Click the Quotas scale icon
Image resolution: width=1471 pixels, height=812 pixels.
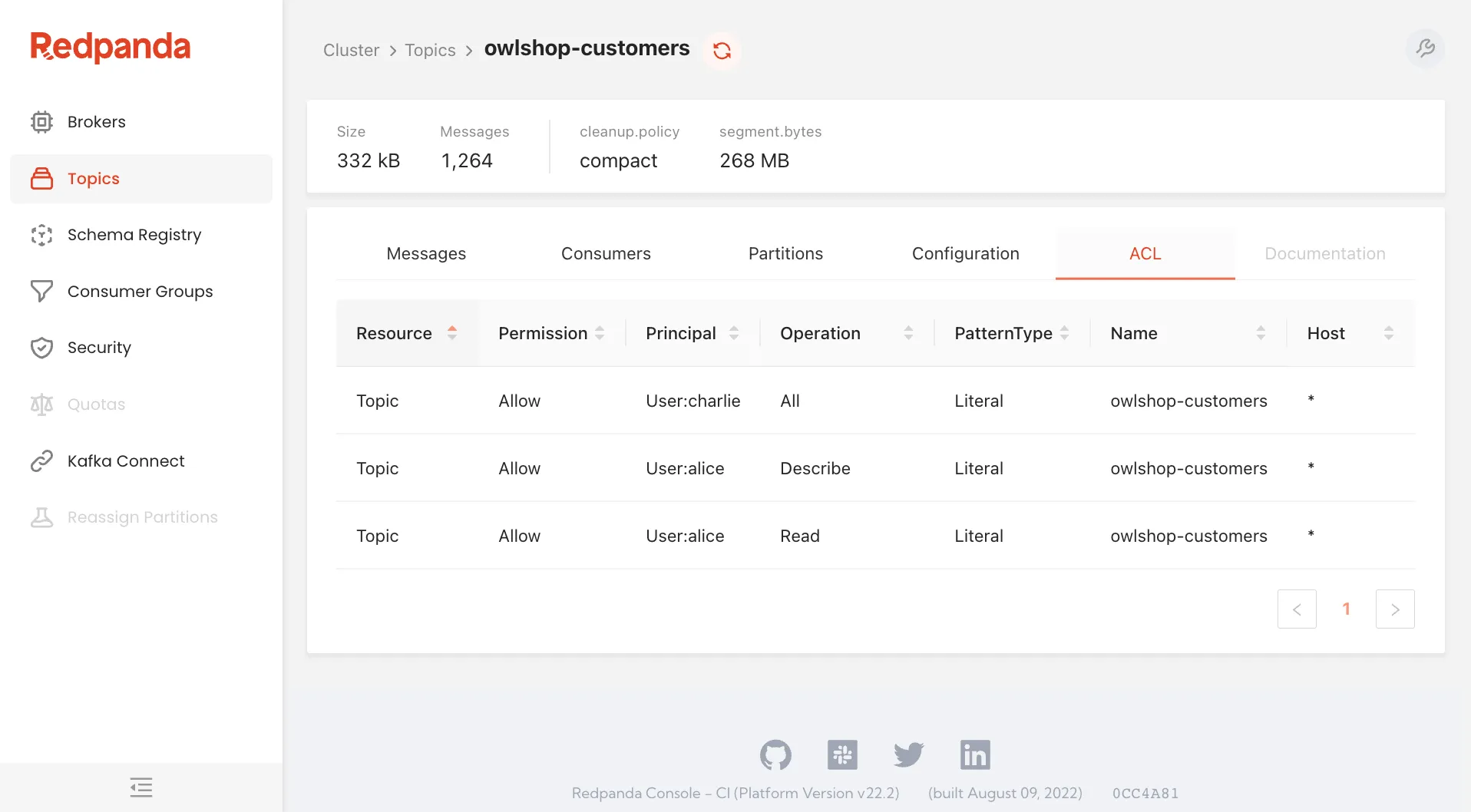click(41, 404)
